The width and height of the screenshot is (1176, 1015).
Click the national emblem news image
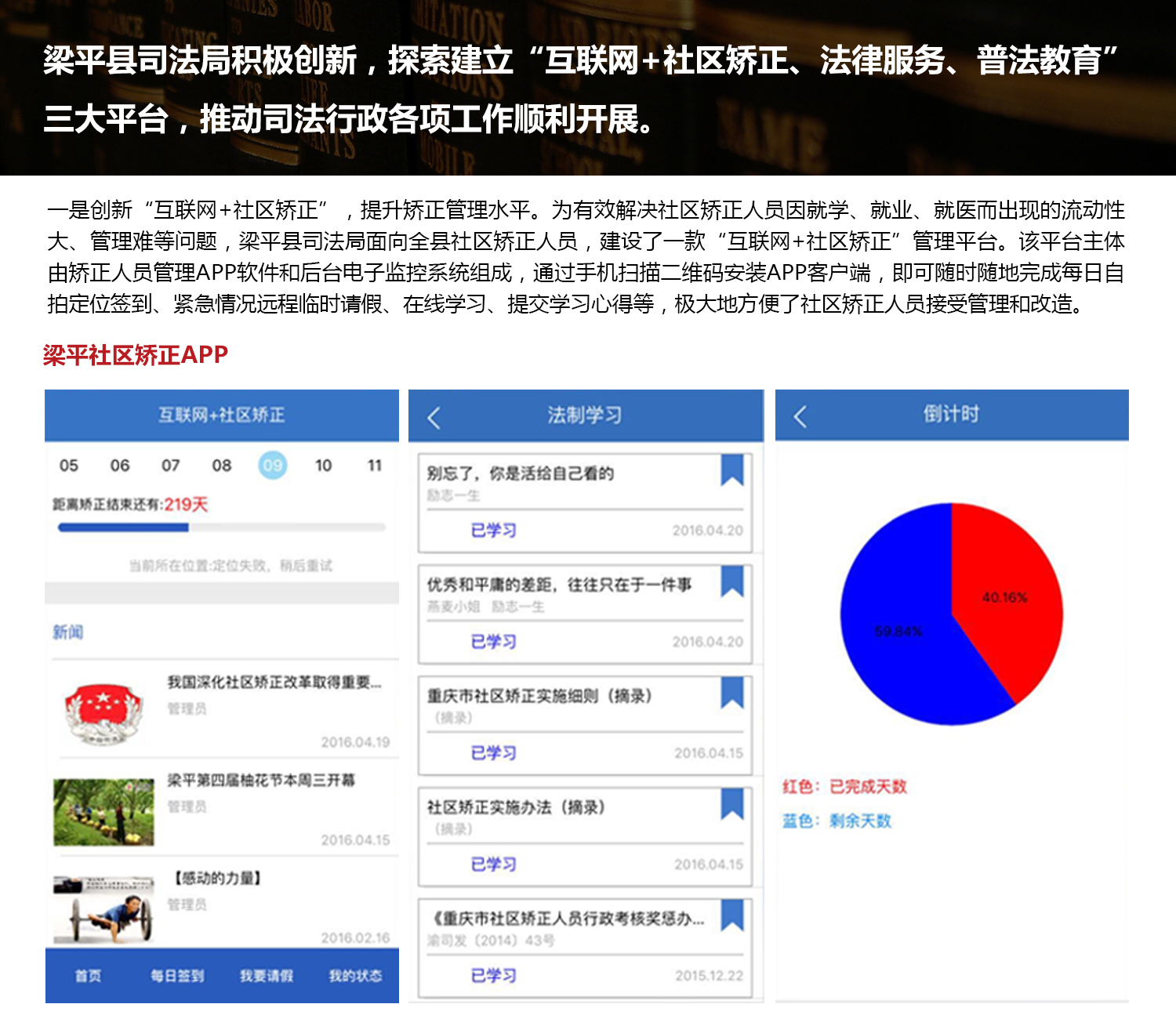click(x=103, y=712)
